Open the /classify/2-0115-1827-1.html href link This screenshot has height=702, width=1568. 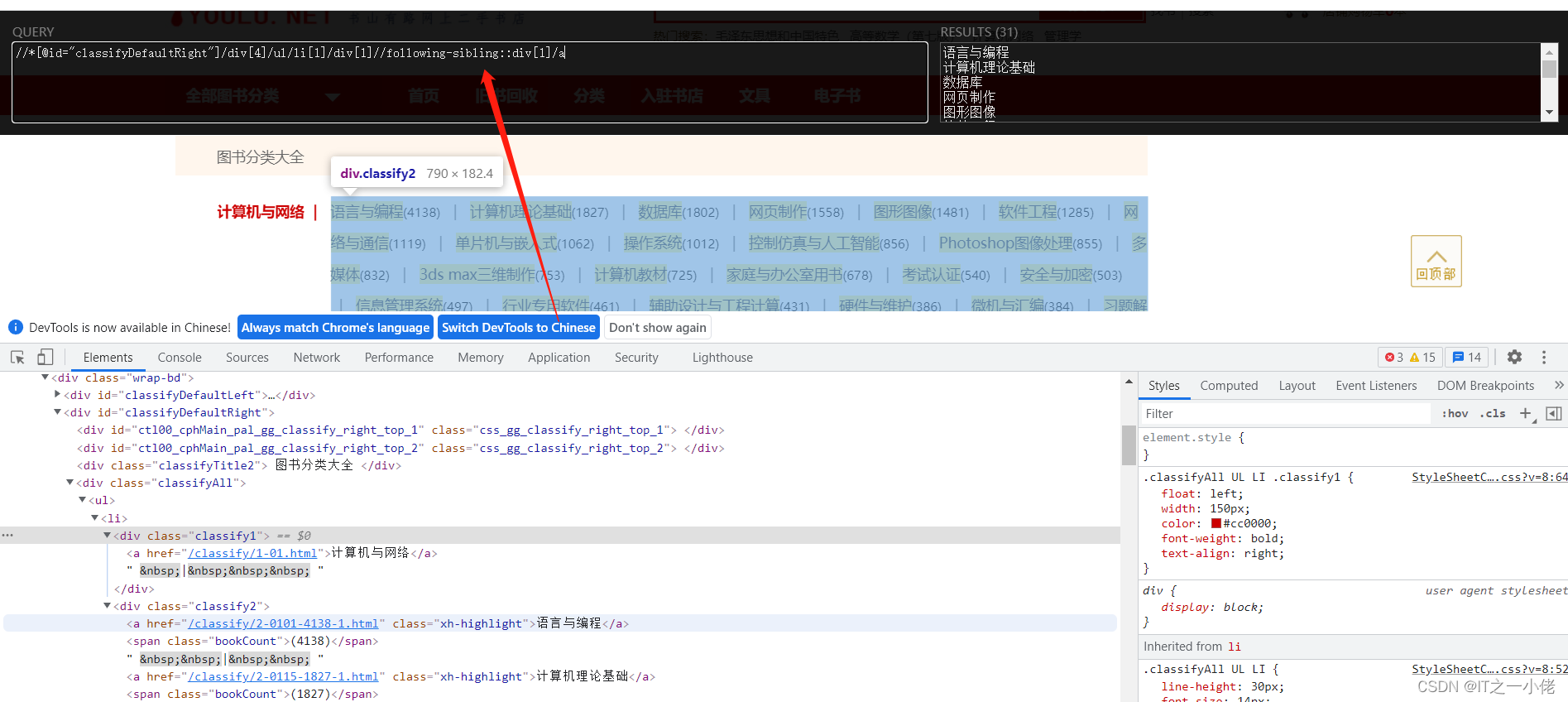coord(283,676)
